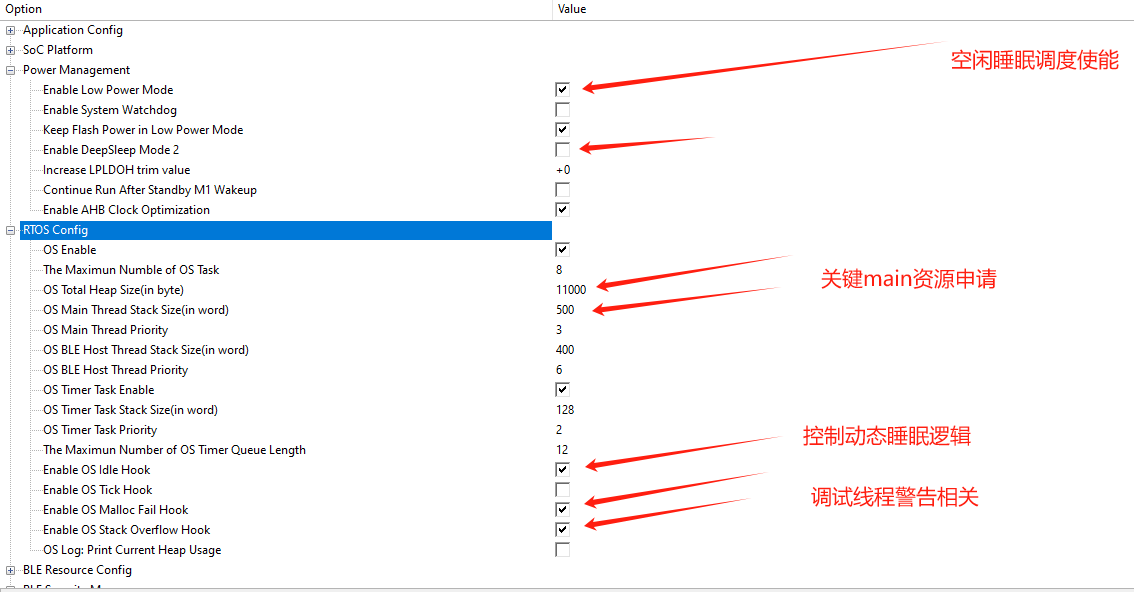Select The Maximun Numble of OS Task label
This screenshot has height=592, width=1134.
coord(131,270)
